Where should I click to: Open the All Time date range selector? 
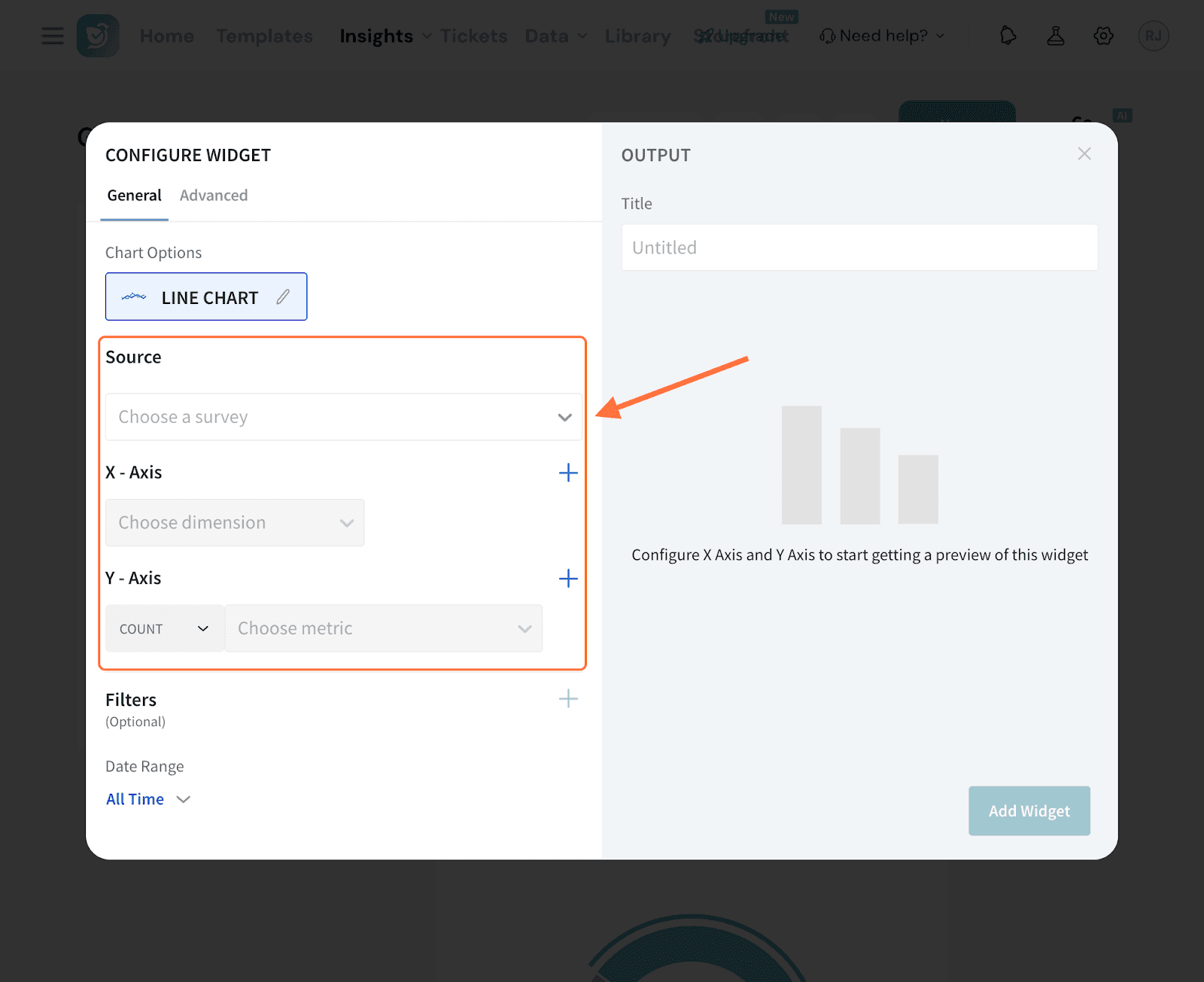coord(147,799)
